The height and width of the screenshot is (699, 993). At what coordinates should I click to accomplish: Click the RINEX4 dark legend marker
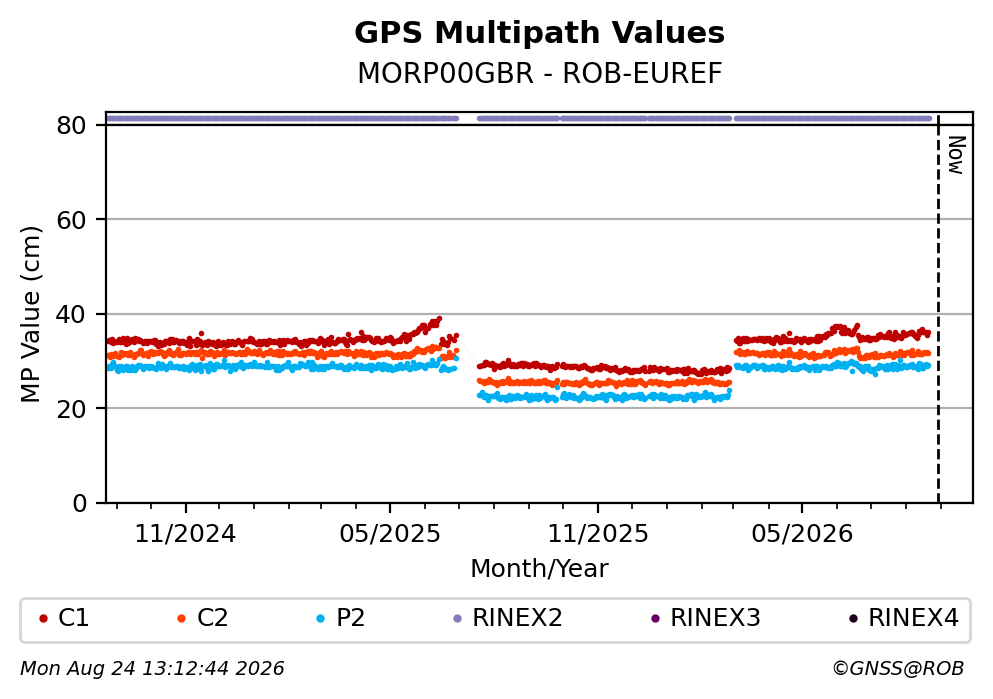[x=854, y=619]
